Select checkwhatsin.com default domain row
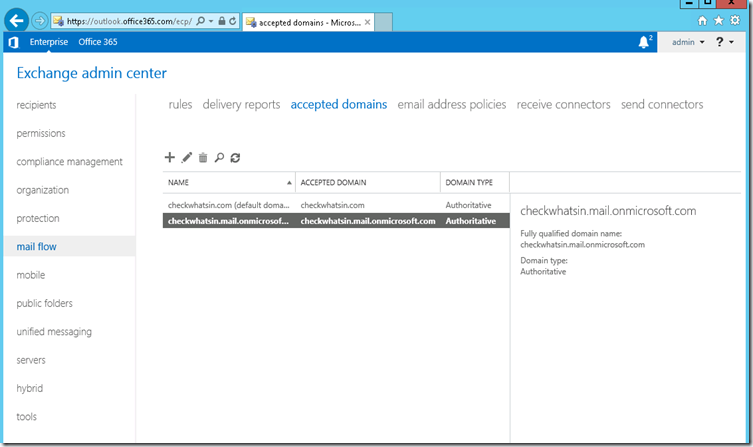The width and height of the screenshot is (753, 447). (336, 205)
